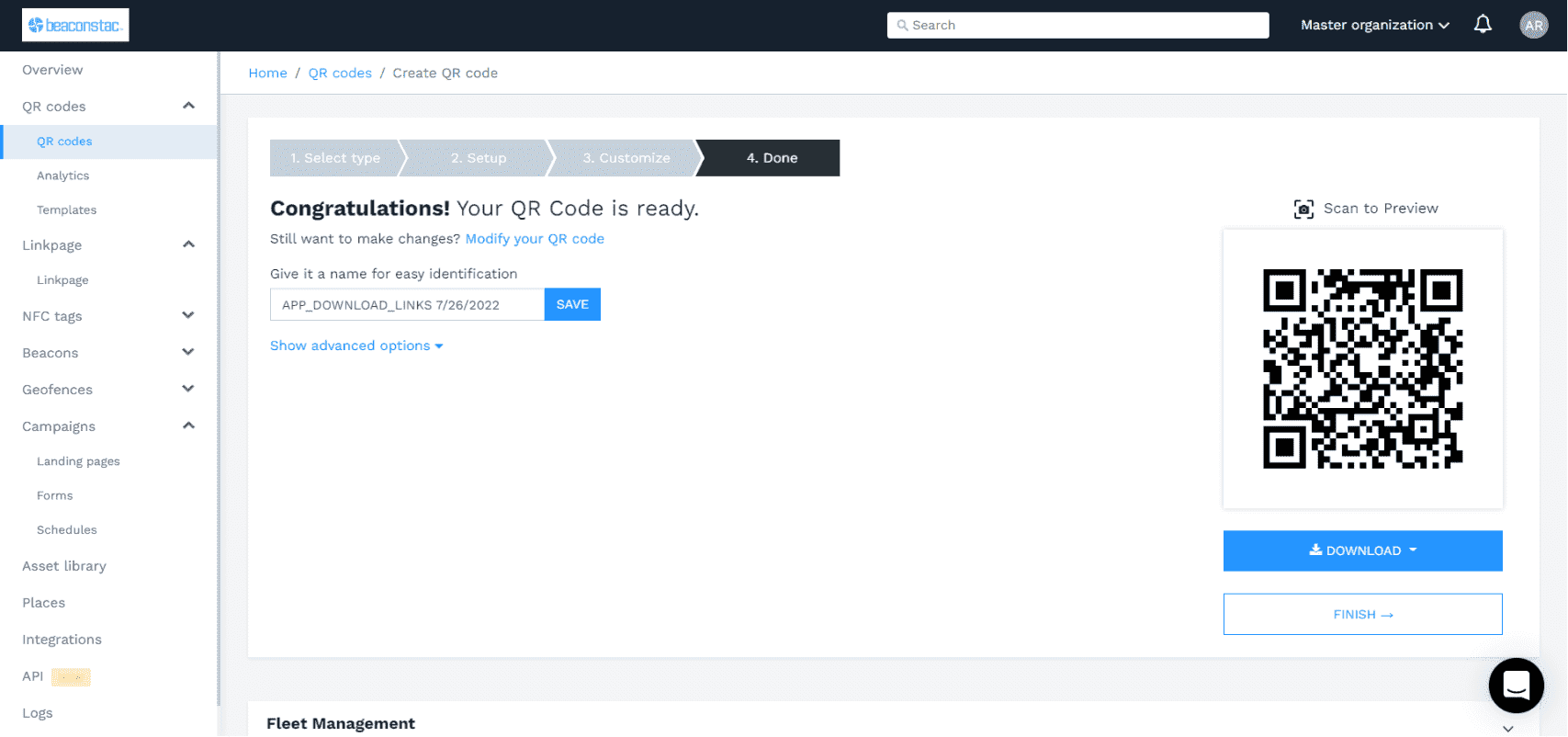Open the notifications bell

click(1483, 25)
